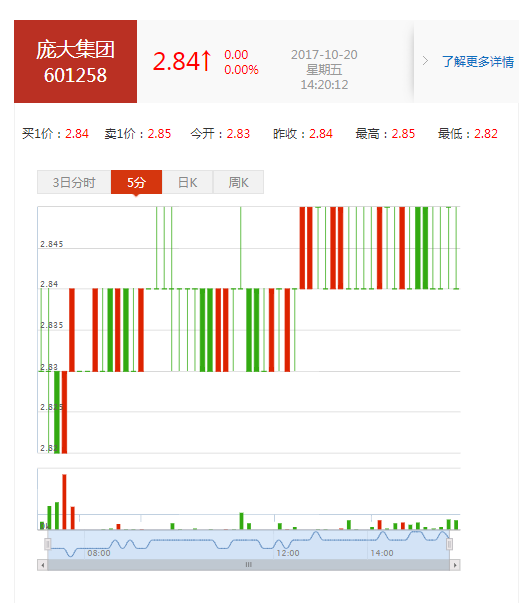Click the center grip of the timeline scrollbar
Viewport: 531px width, 603px height.
249,565
